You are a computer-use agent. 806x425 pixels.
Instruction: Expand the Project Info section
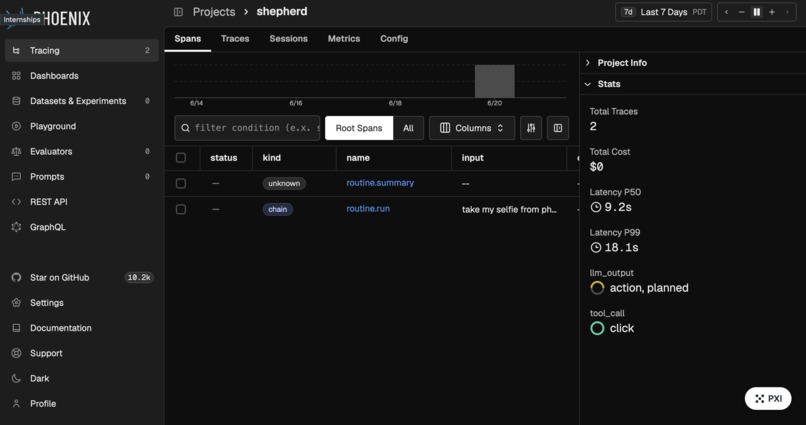pos(692,63)
